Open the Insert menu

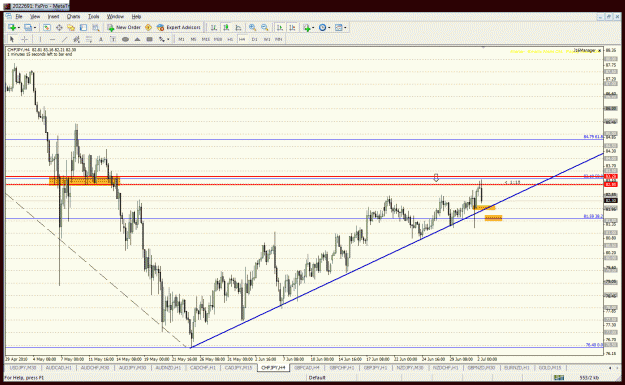pos(53,17)
